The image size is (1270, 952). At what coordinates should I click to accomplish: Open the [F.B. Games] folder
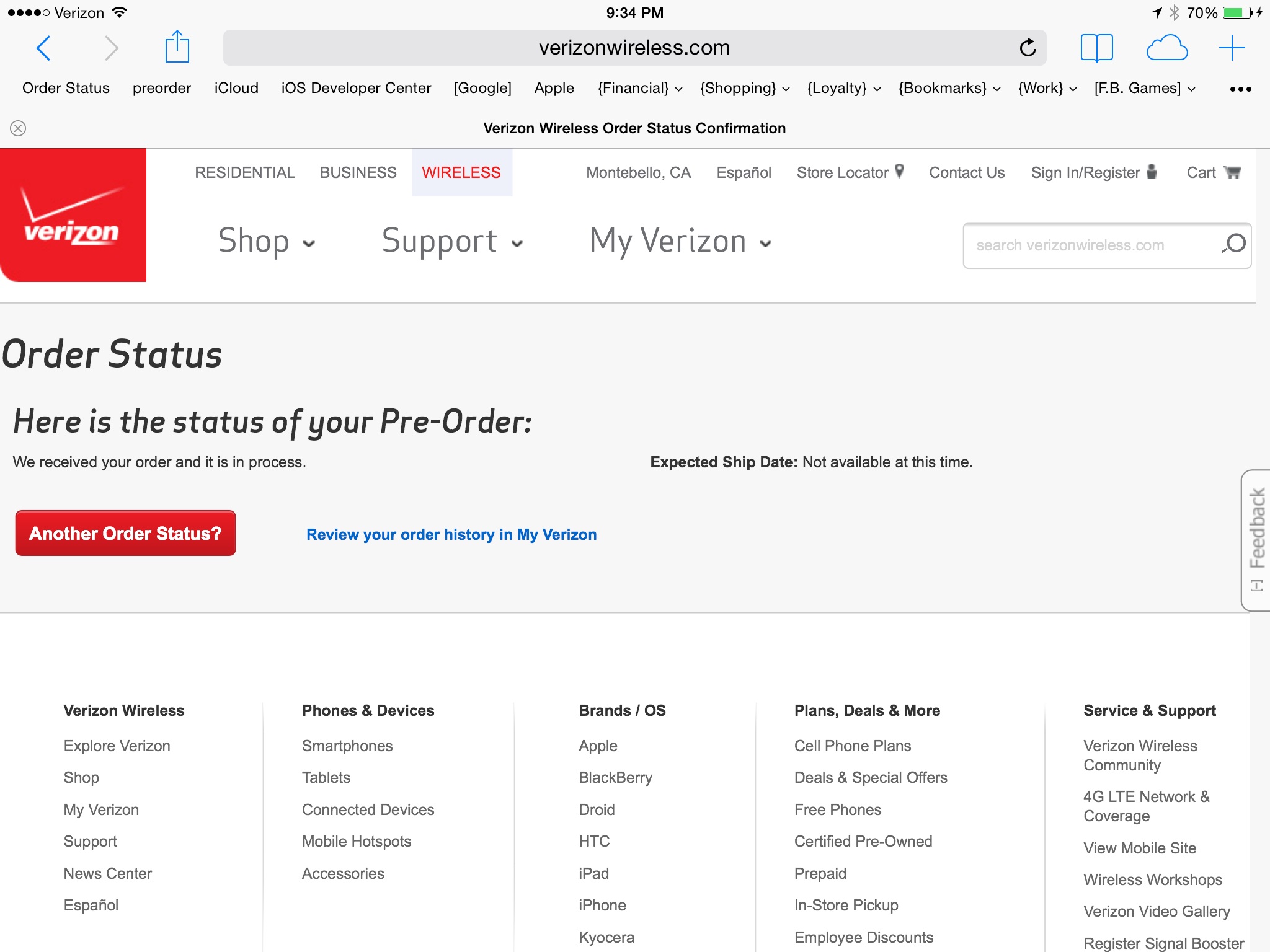click(x=1144, y=88)
